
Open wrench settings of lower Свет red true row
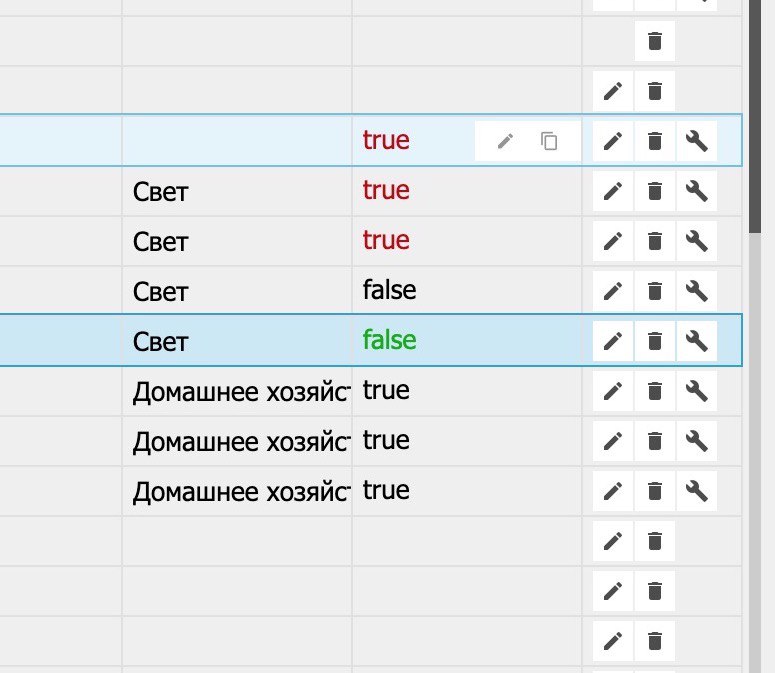(x=696, y=241)
